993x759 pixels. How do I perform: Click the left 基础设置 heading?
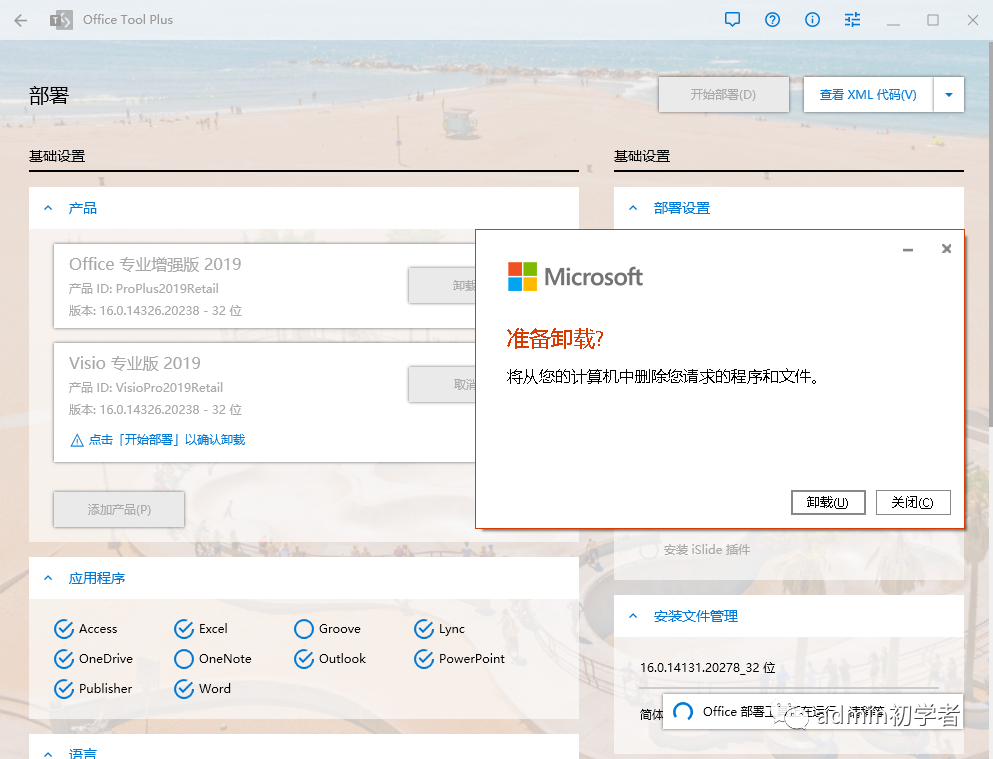tap(57, 156)
